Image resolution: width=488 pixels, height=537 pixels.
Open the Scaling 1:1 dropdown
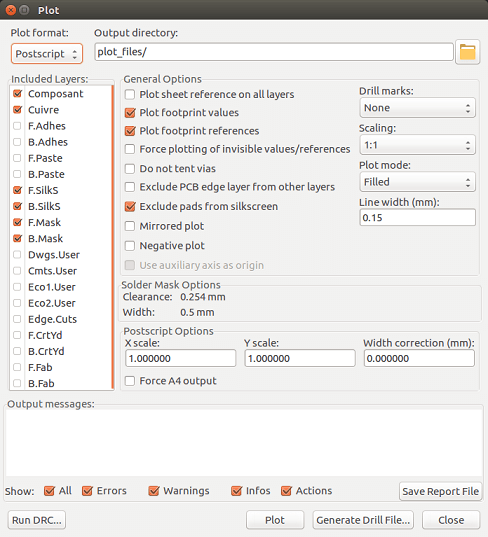pyautogui.click(x=417, y=145)
